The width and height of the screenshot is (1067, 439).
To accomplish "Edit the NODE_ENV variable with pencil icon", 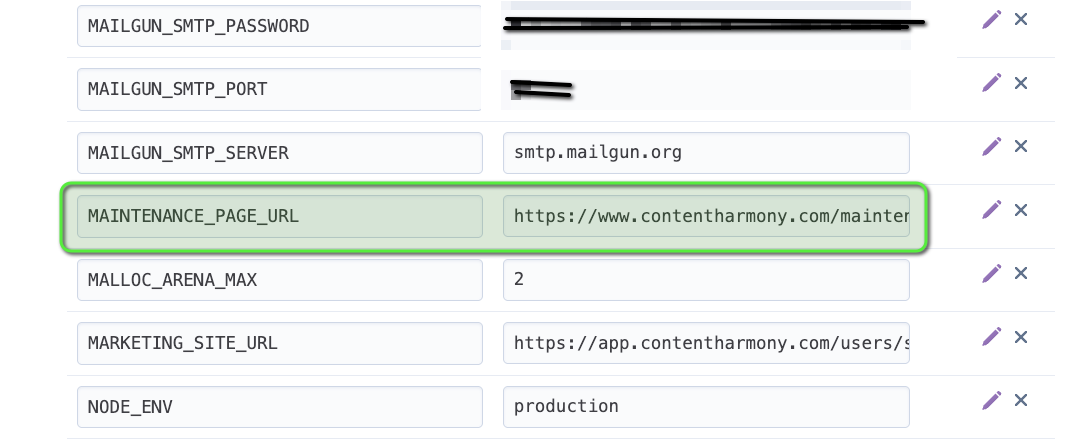I will (x=991, y=400).
